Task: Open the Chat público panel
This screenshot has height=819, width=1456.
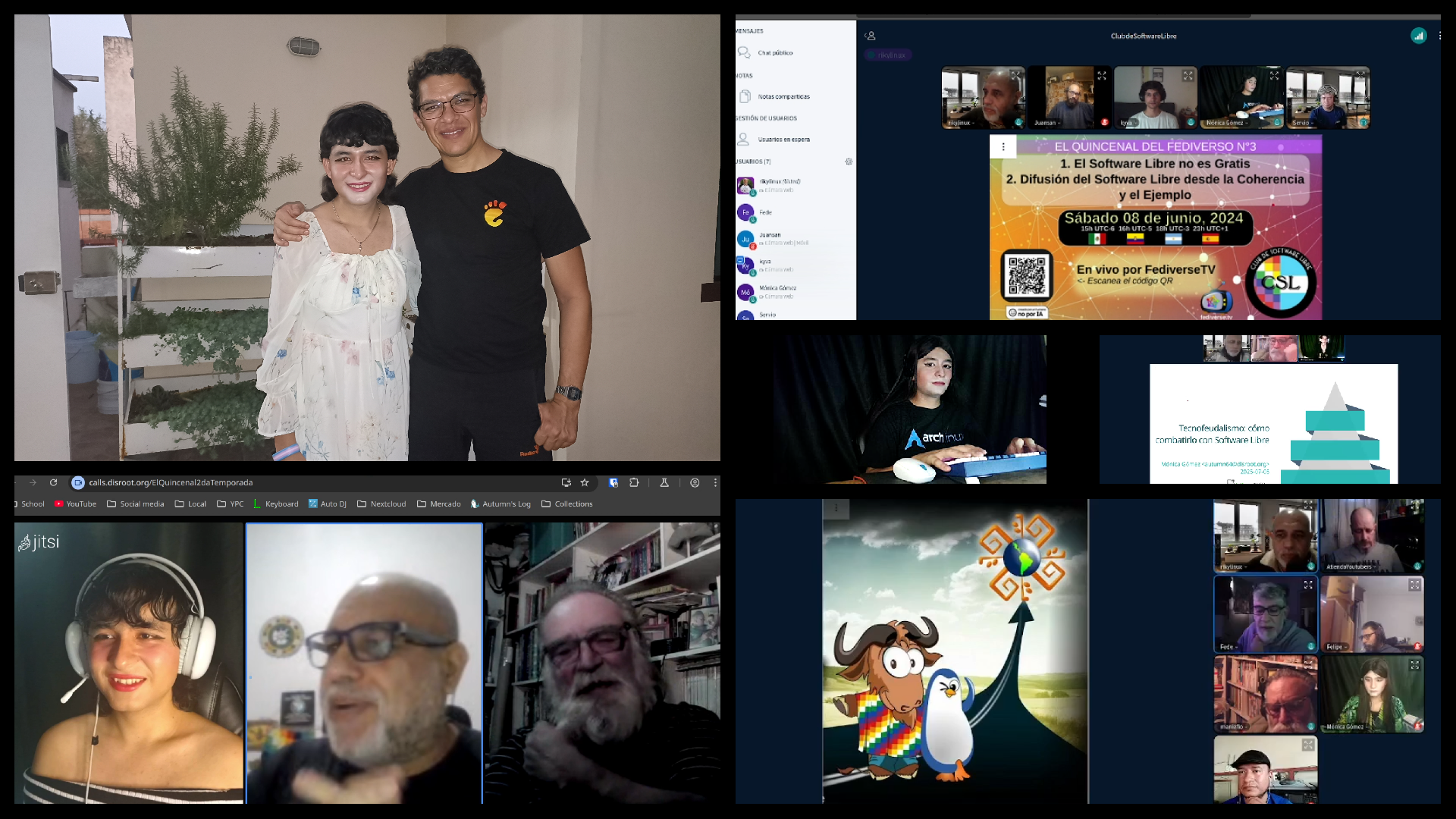Action: pyautogui.click(x=774, y=53)
